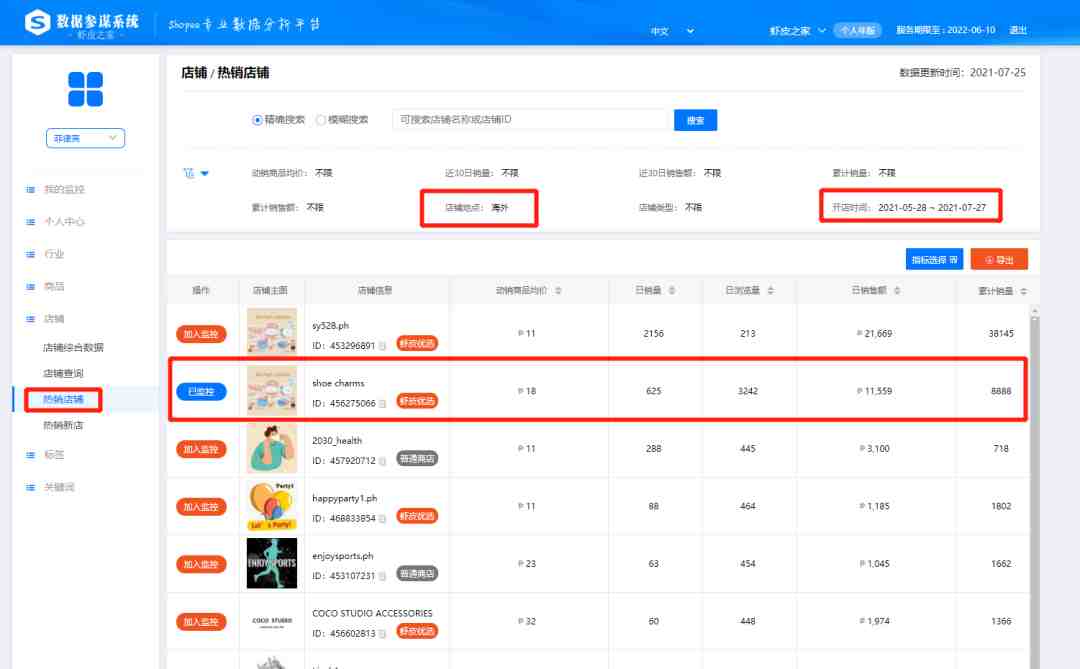Screen dimensions: 1080x669
Task: Open the enjoysports.ph shop thumbnail
Action: [x=272, y=564]
